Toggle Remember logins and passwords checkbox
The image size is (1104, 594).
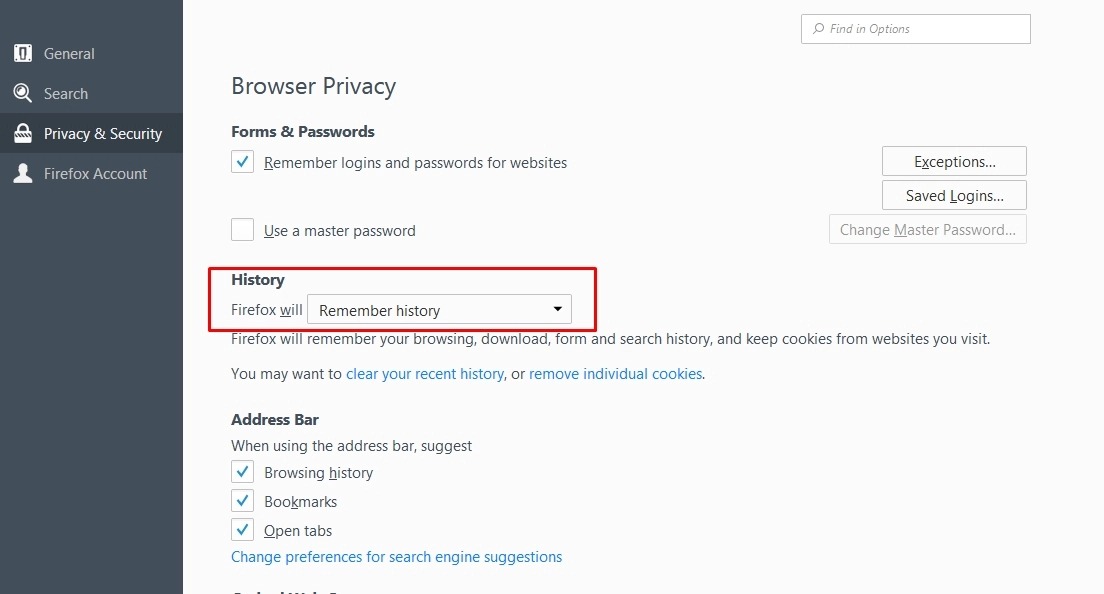pyautogui.click(x=242, y=162)
